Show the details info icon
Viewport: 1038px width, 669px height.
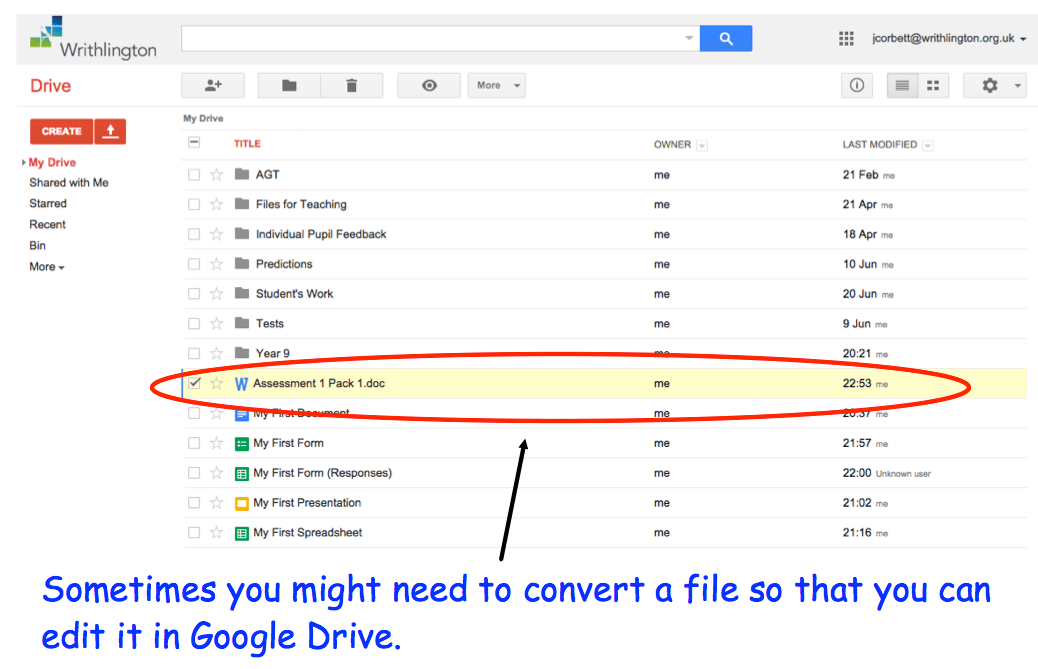[x=857, y=85]
